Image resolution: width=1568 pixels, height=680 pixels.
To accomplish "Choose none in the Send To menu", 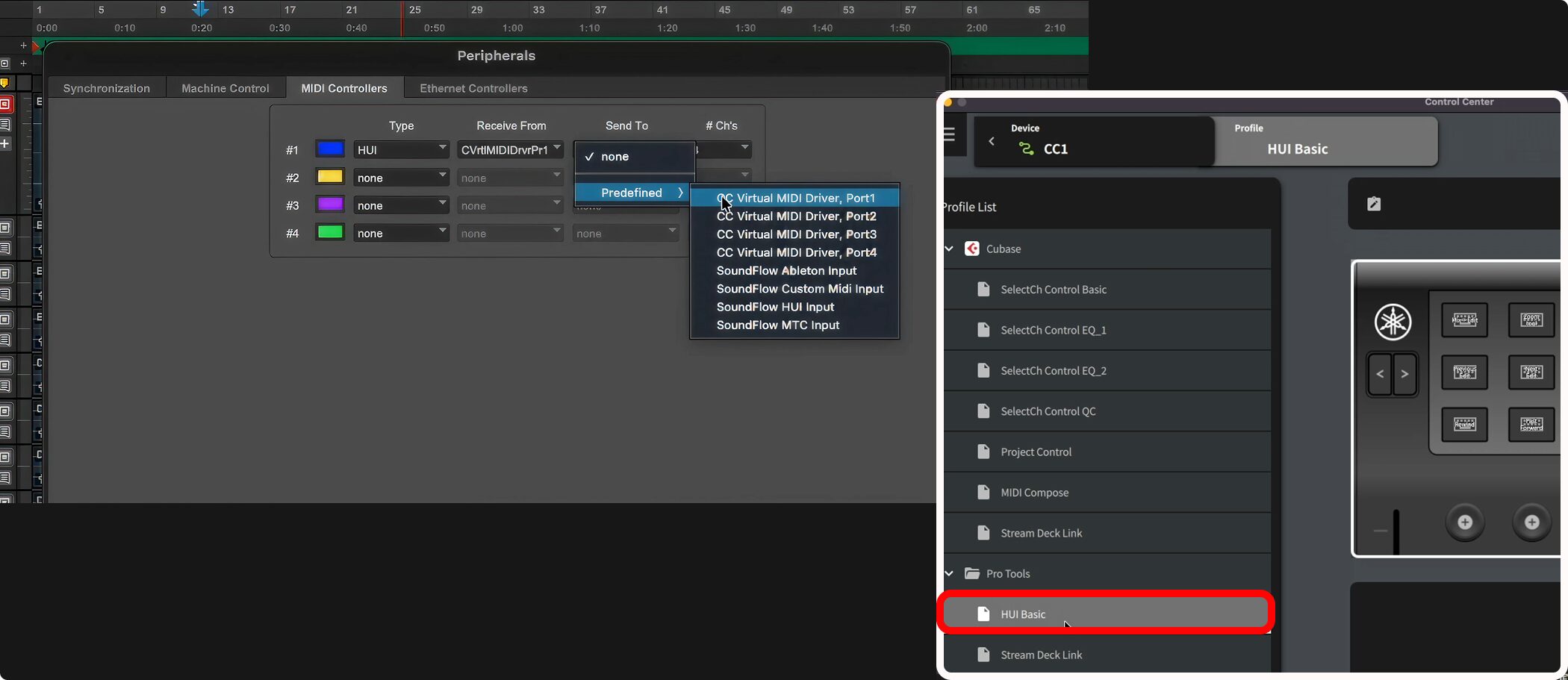I will (635, 157).
